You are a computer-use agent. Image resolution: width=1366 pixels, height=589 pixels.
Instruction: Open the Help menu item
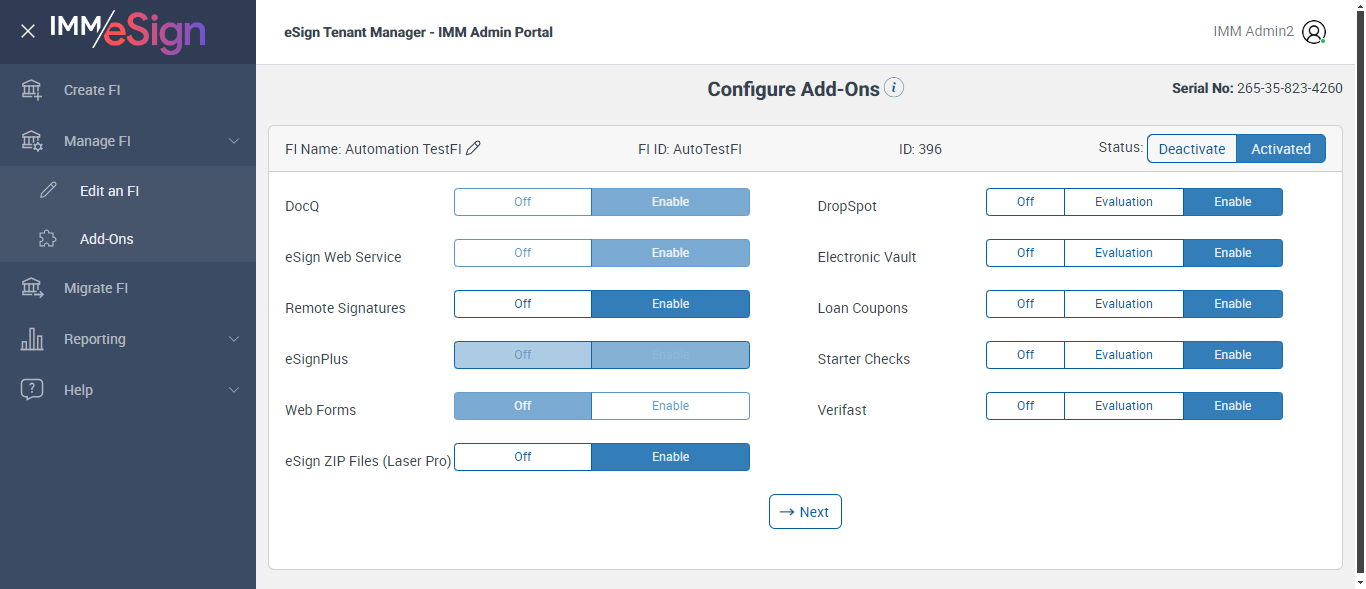click(x=78, y=390)
